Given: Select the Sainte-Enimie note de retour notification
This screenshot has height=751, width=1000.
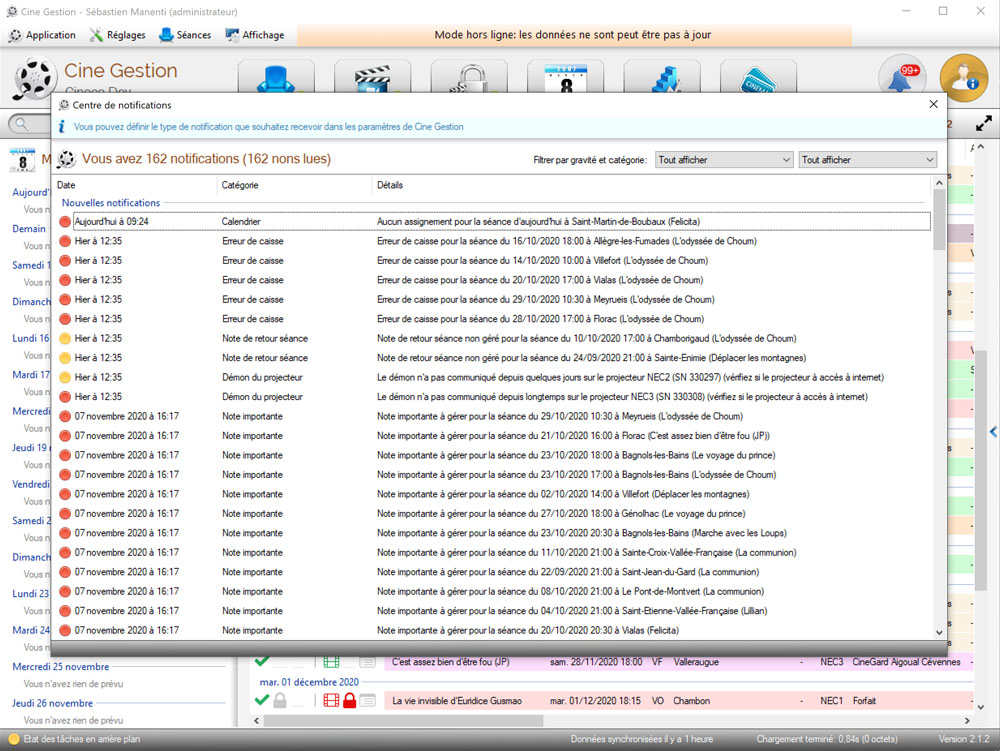Looking at the screenshot, I should click(x=494, y=358).
